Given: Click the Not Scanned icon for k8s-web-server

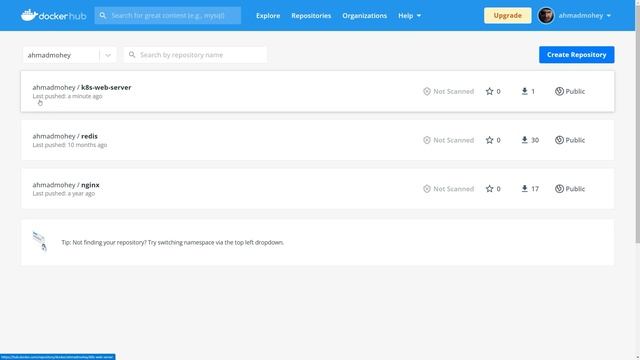Looking at the screenshot, I should (x=427, y=91).
